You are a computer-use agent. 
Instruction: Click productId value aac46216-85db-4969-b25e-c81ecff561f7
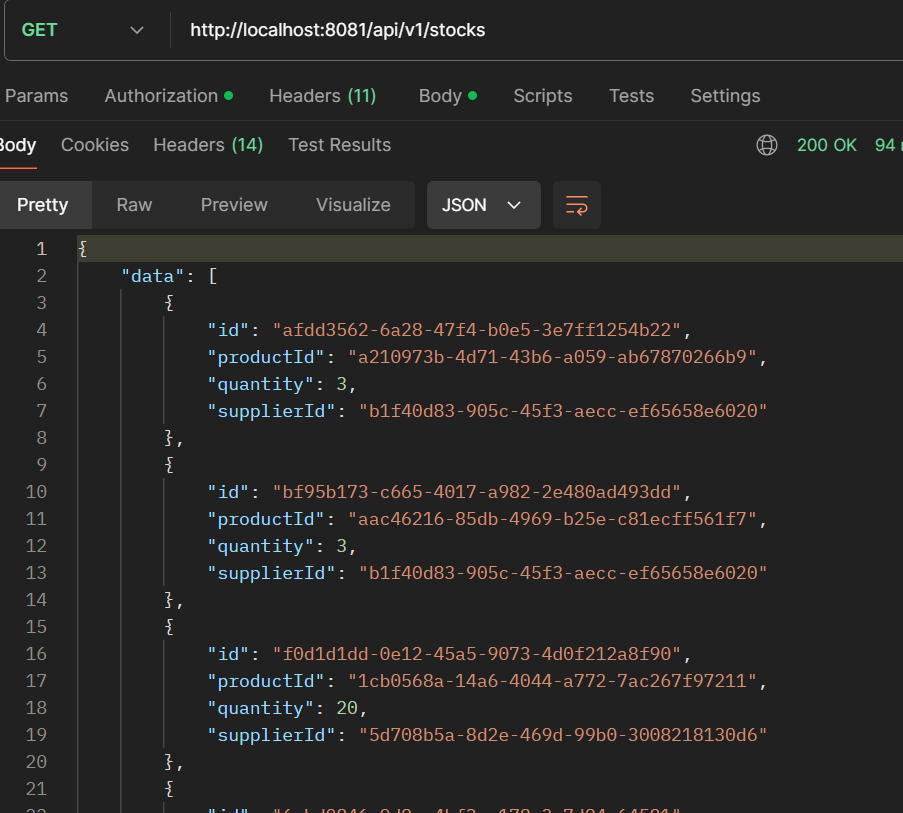coord(552,519)
